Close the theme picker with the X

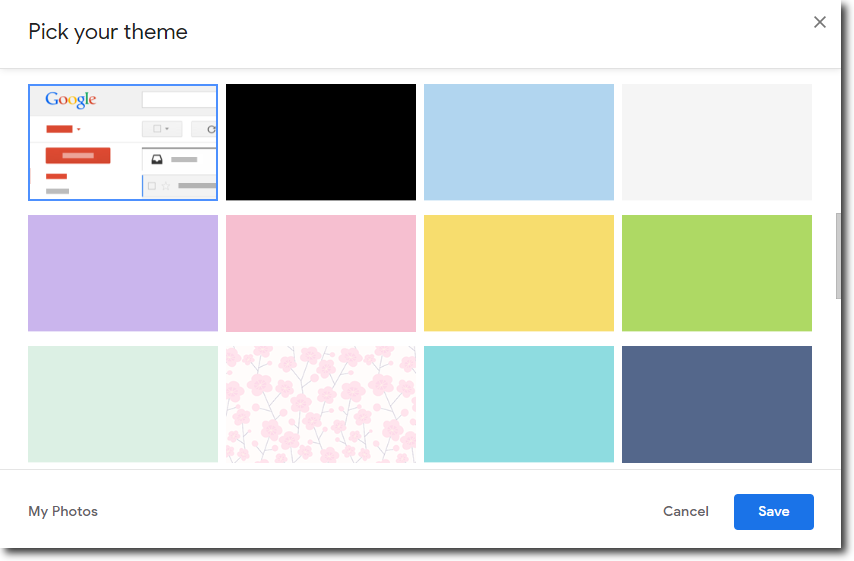(820, 22)
